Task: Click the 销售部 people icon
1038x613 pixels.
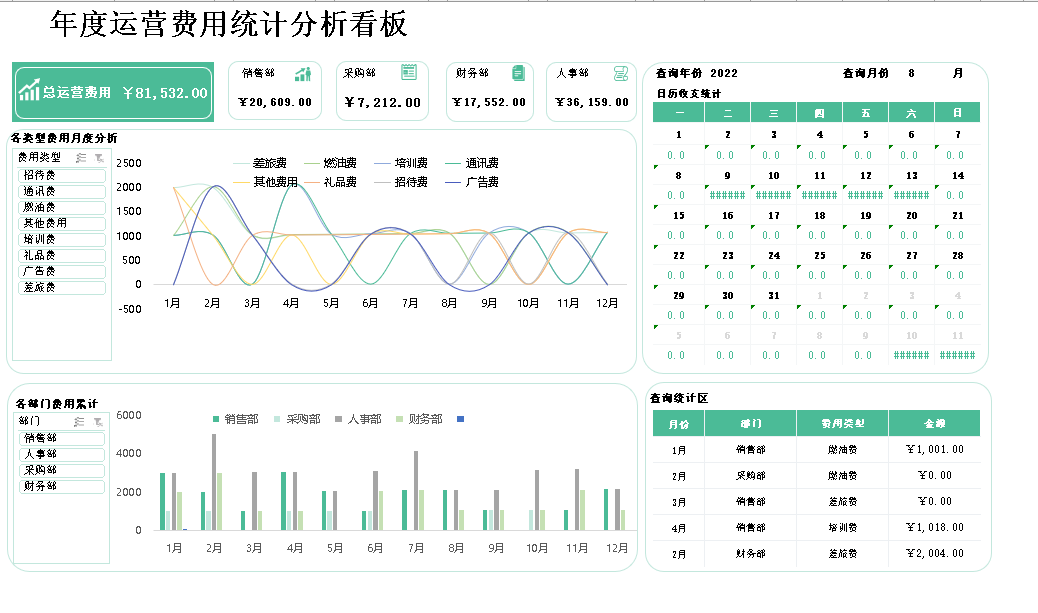Action: pos(303,73)
